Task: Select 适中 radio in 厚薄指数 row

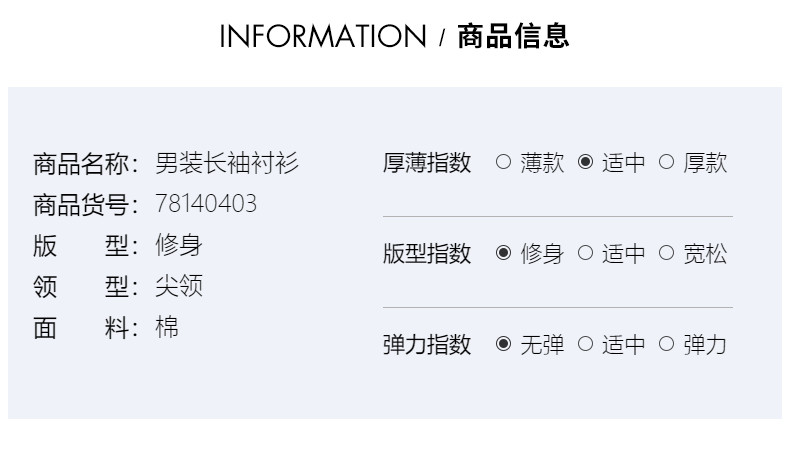Action: click(585, 162)
